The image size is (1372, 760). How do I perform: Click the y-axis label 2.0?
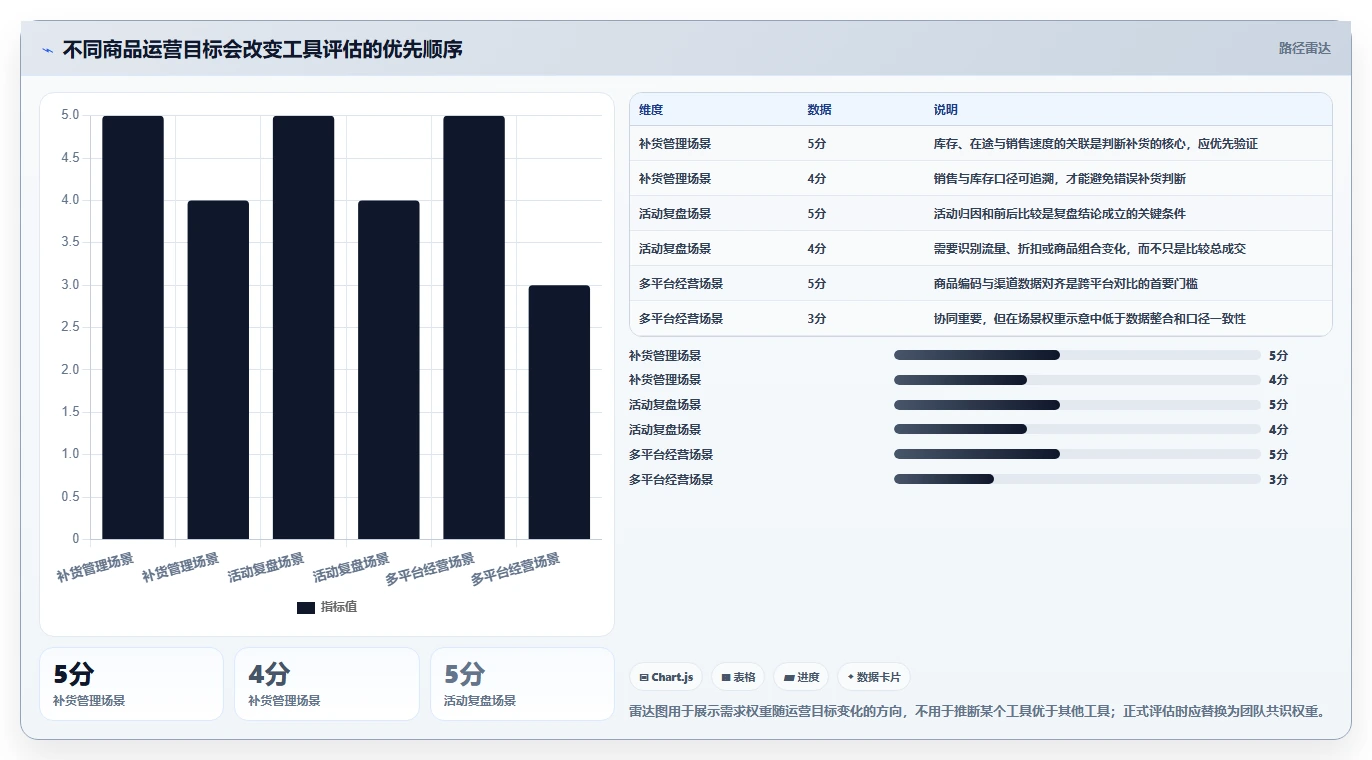70,370
